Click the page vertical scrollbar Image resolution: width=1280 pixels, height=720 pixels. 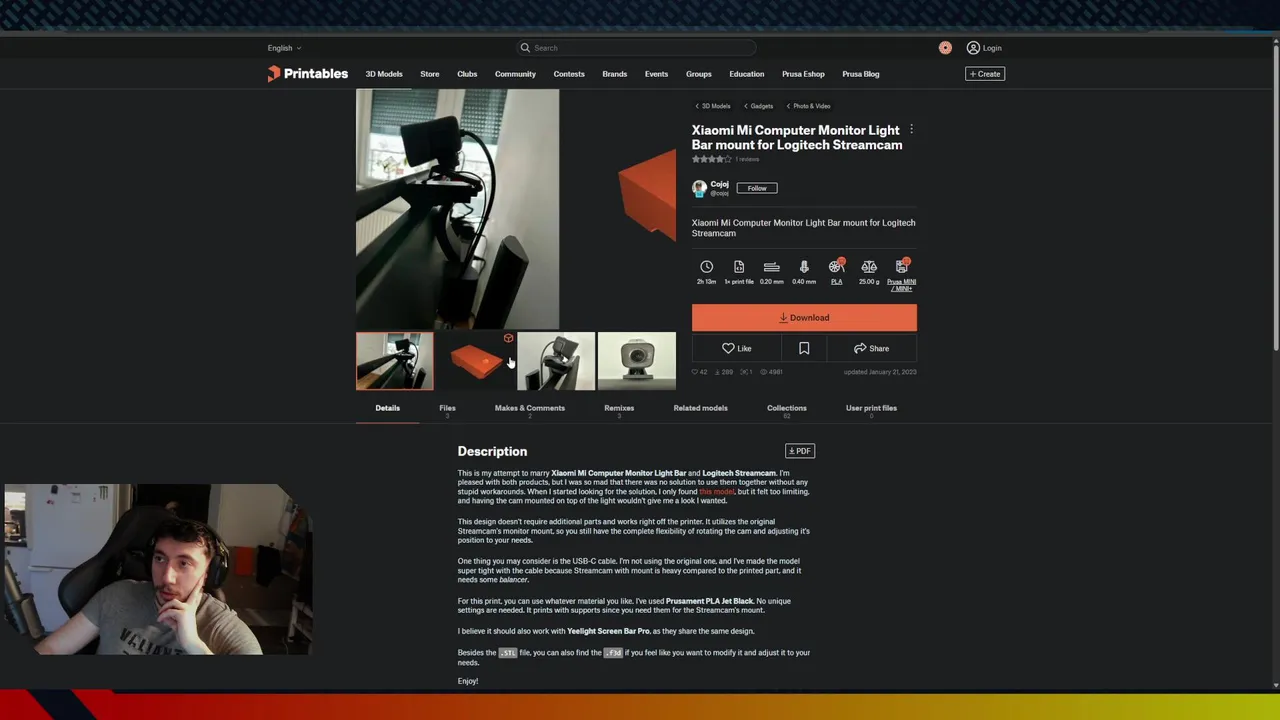pyautogui.click(x=1275, y=200)
